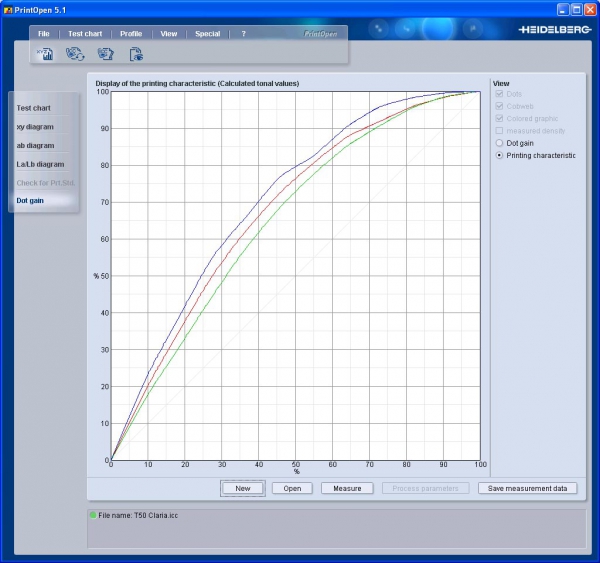Screen dimensions: 600x563
Task: Click the PrintOpen title bar app icon
Action: pos(8,10)
